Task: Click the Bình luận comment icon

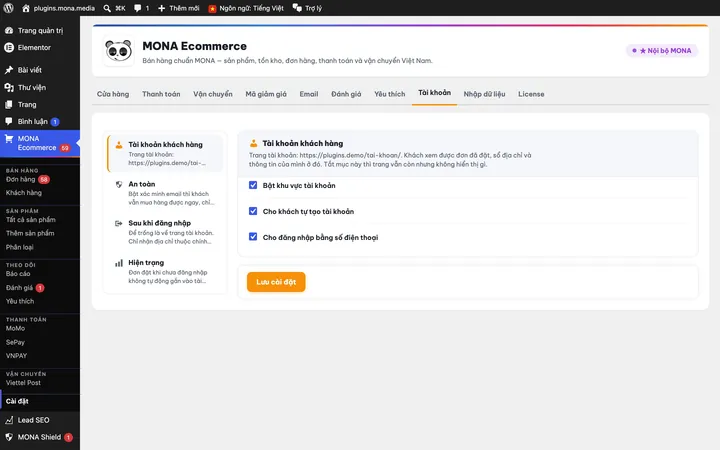Action: click(x=9, y=121)
